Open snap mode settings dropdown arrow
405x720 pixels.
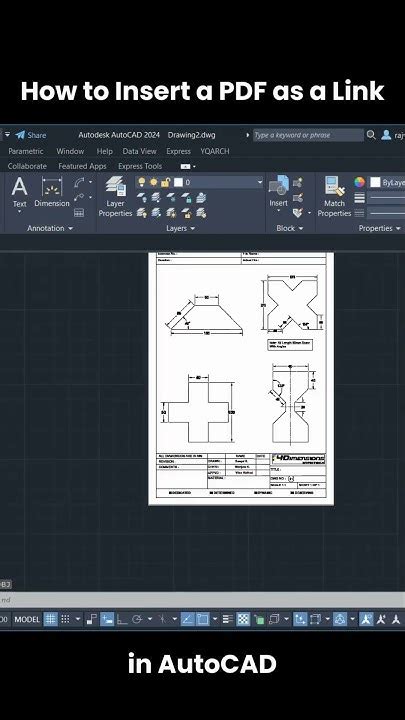coord(78,619)
